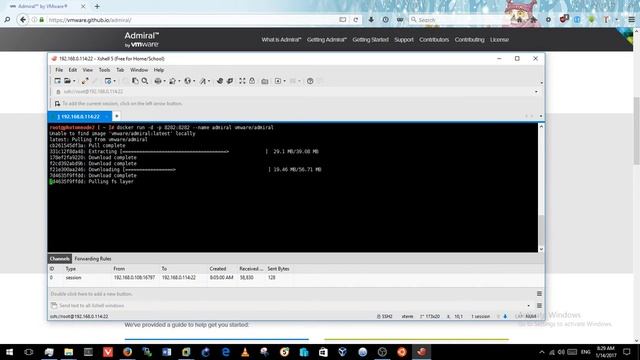The height and width of the screenshot is (360, 640).
Task: Click the Firefox back arrow
Action: pyautogui.click(x=23, y=20)
